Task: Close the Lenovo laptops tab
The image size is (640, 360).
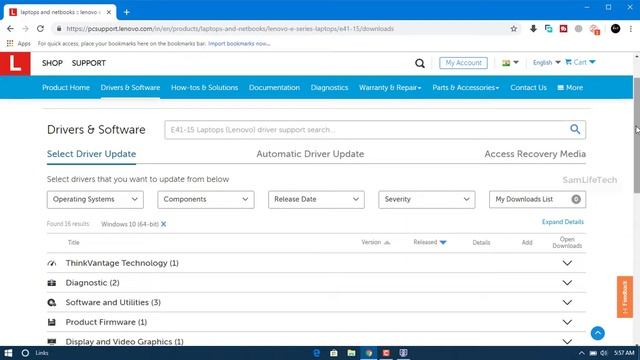Action: (109, 12)
